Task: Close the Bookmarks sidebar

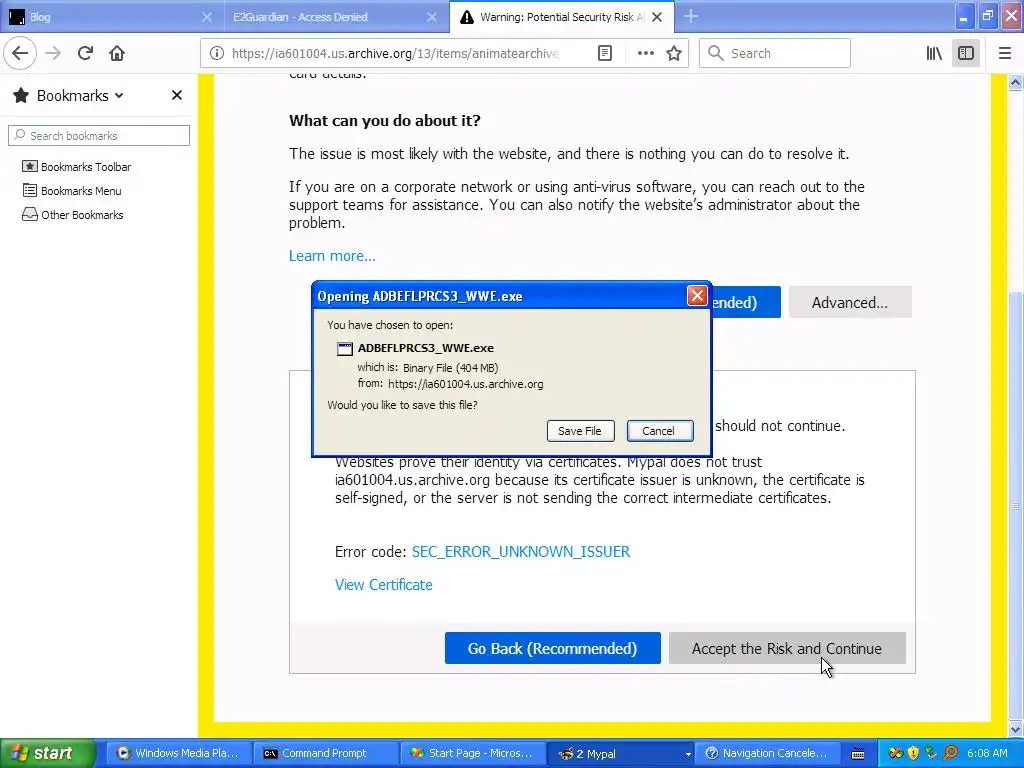Action: coord(176,95)
